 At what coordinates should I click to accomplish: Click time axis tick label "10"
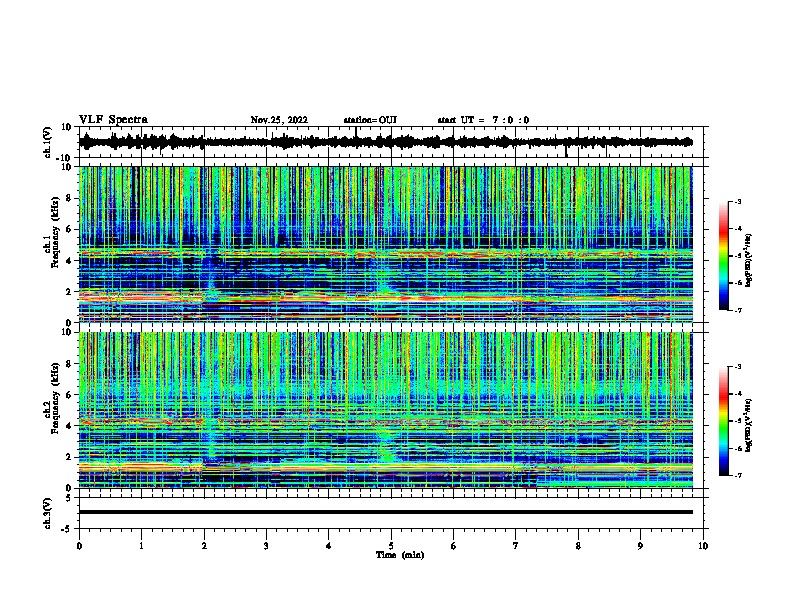pos(703,546)
